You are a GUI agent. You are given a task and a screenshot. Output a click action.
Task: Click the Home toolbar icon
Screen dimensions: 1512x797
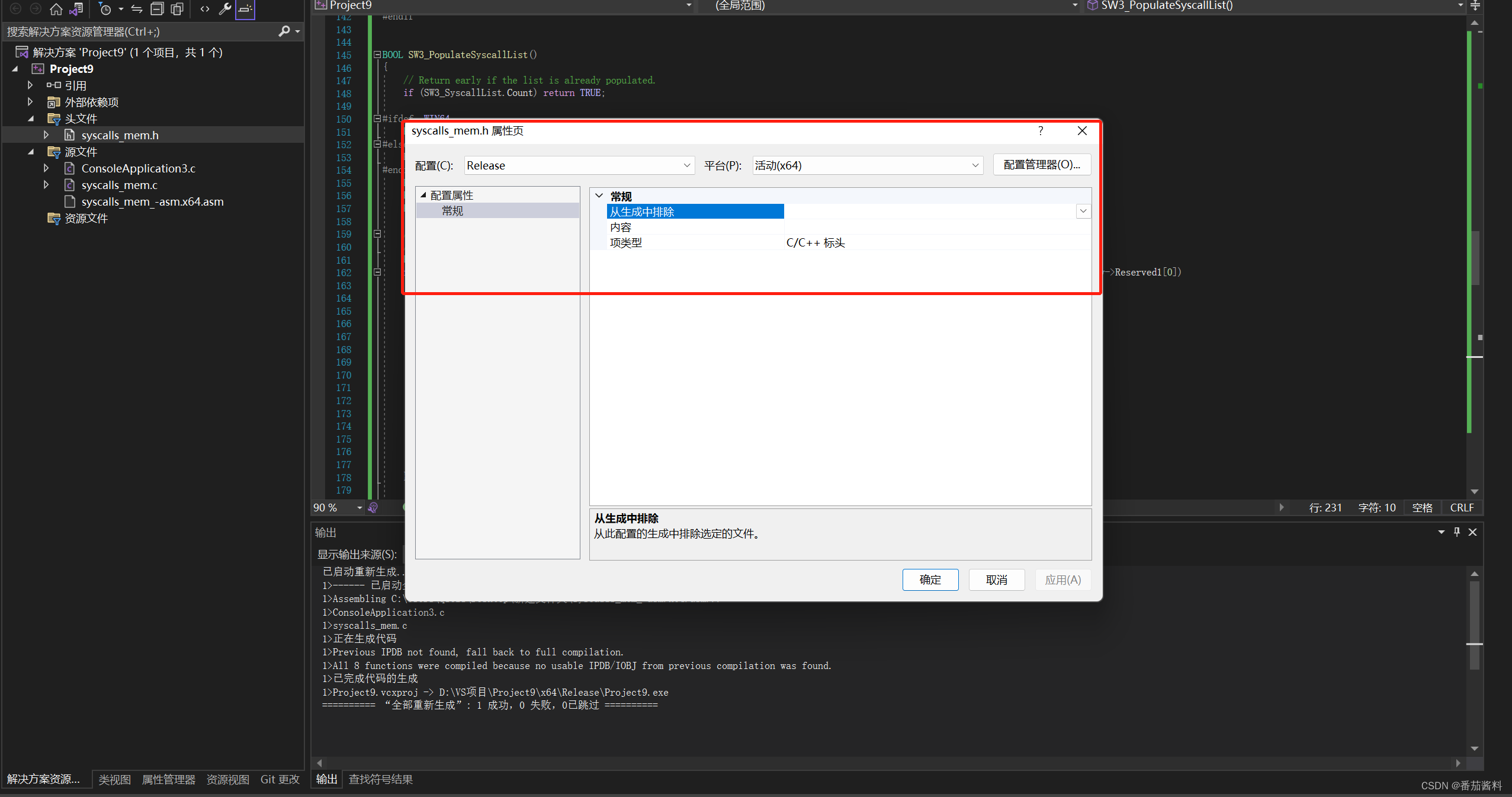pyautogui.click(x=56, y=9)
